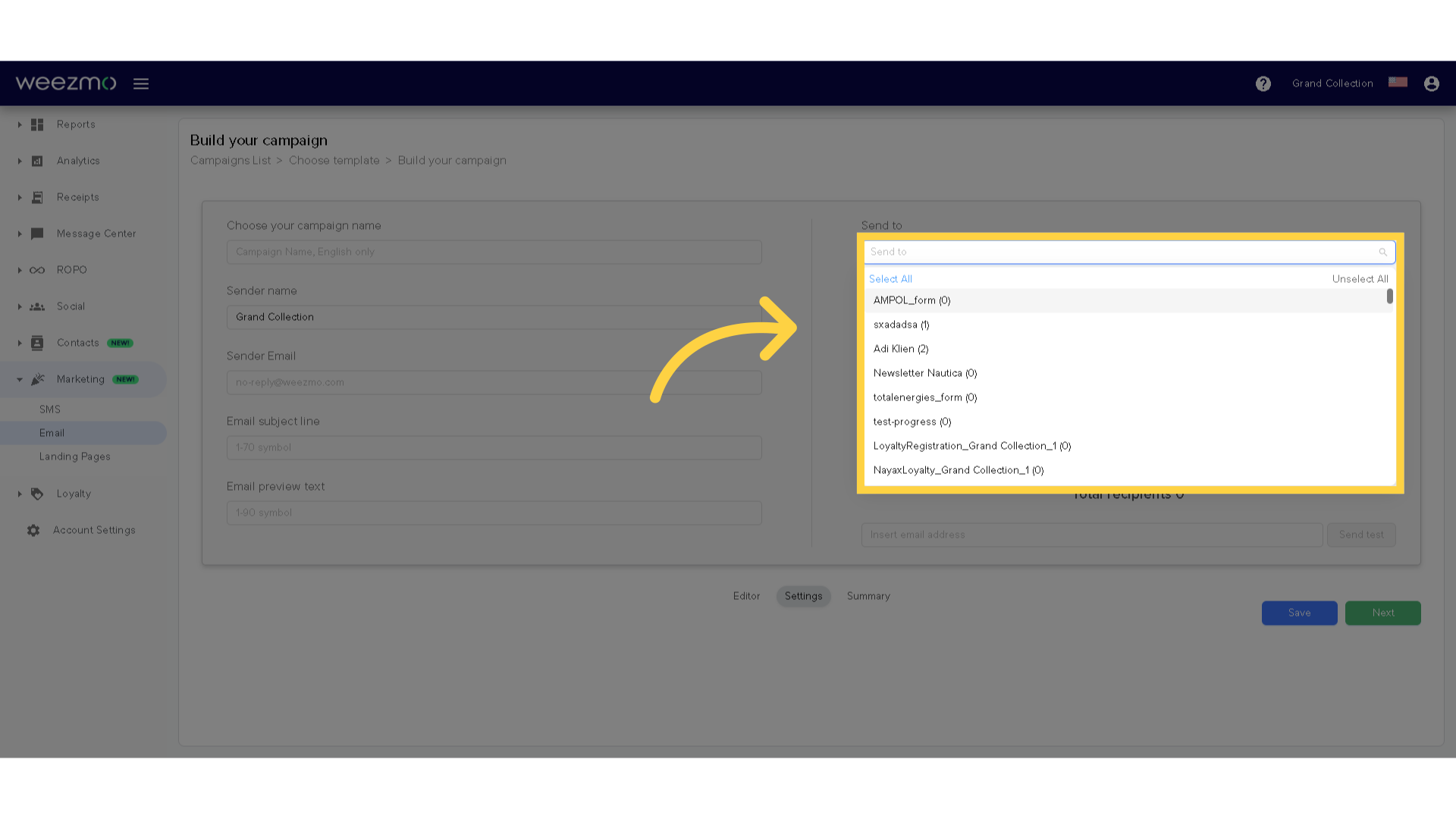Switch to the Editor tab
This screenshot has width=1456, height=819.
tap(746, 596)
